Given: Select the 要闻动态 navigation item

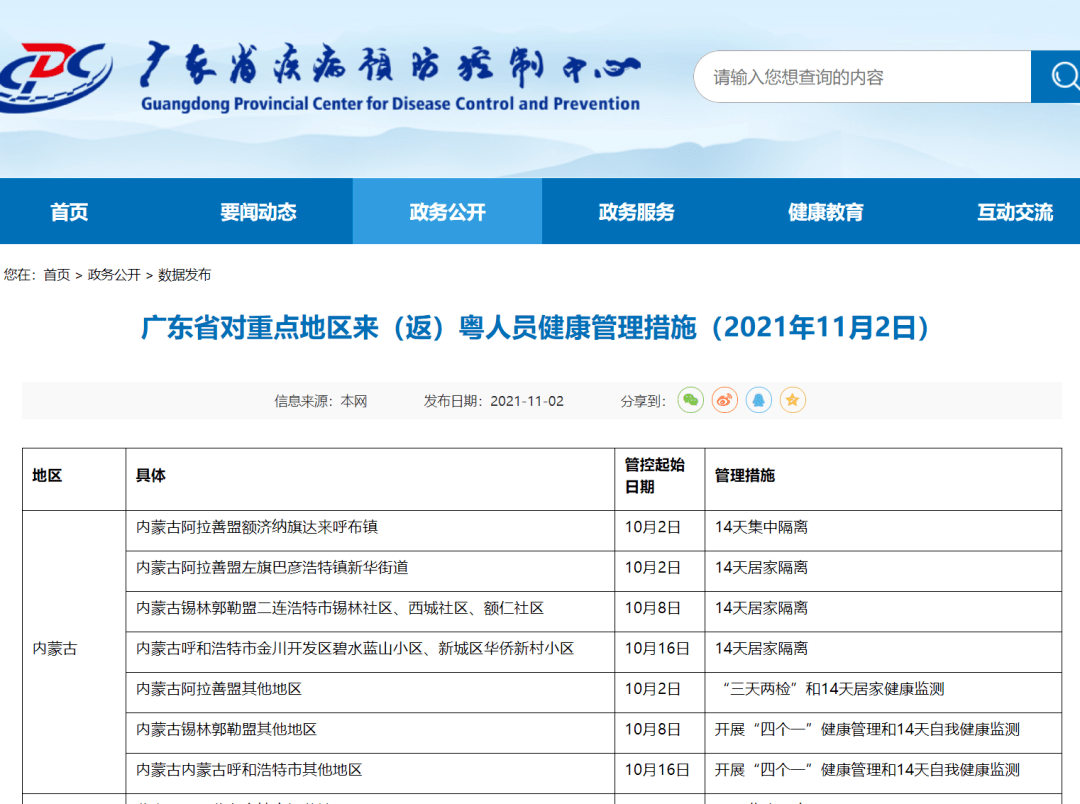Looking at the screenshot, I should point(258,211).
